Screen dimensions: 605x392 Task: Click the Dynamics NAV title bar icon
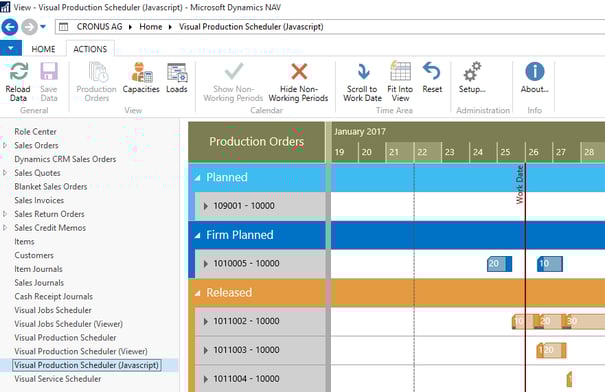click(x=5, y=7)
